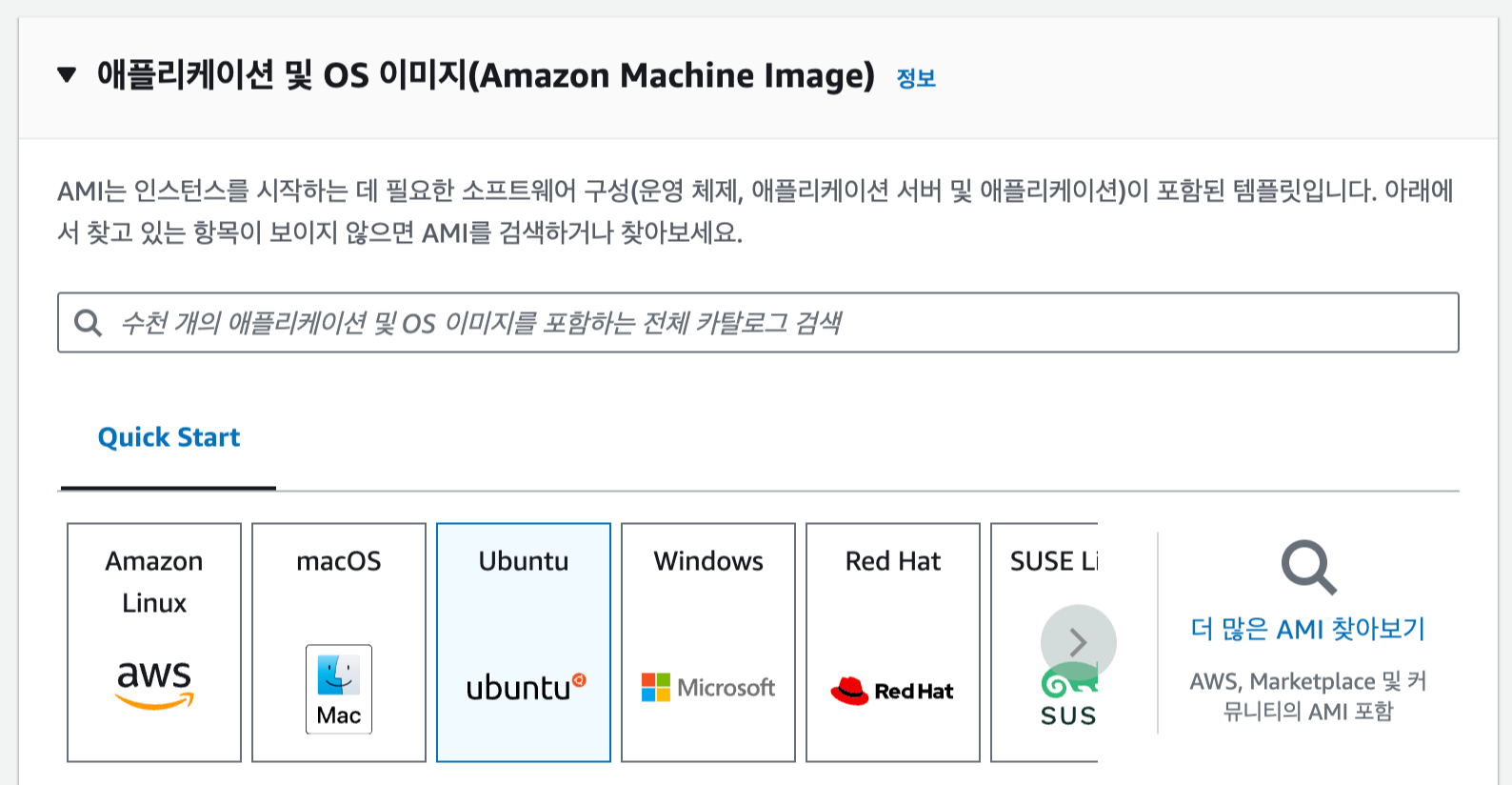This screenshot has width=1512, height=785.
Task: Select the SUSE Linux AMI card
Action: (1044, 642)
